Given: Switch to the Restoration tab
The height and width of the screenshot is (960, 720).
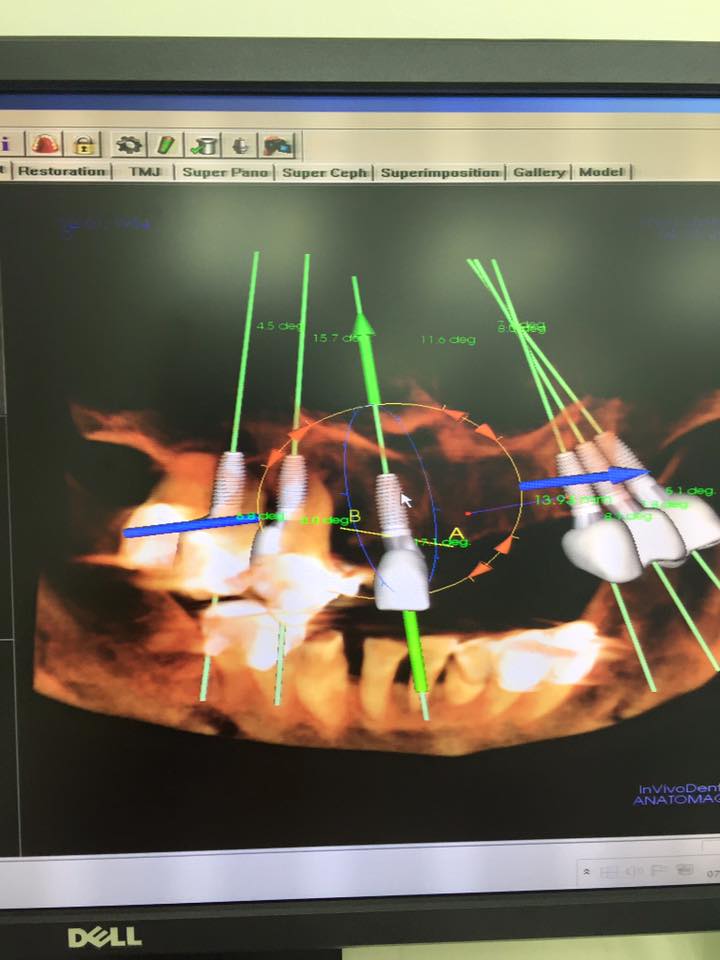Looking at the screenshot, I should pyautogui.click(x=62, y=171).
